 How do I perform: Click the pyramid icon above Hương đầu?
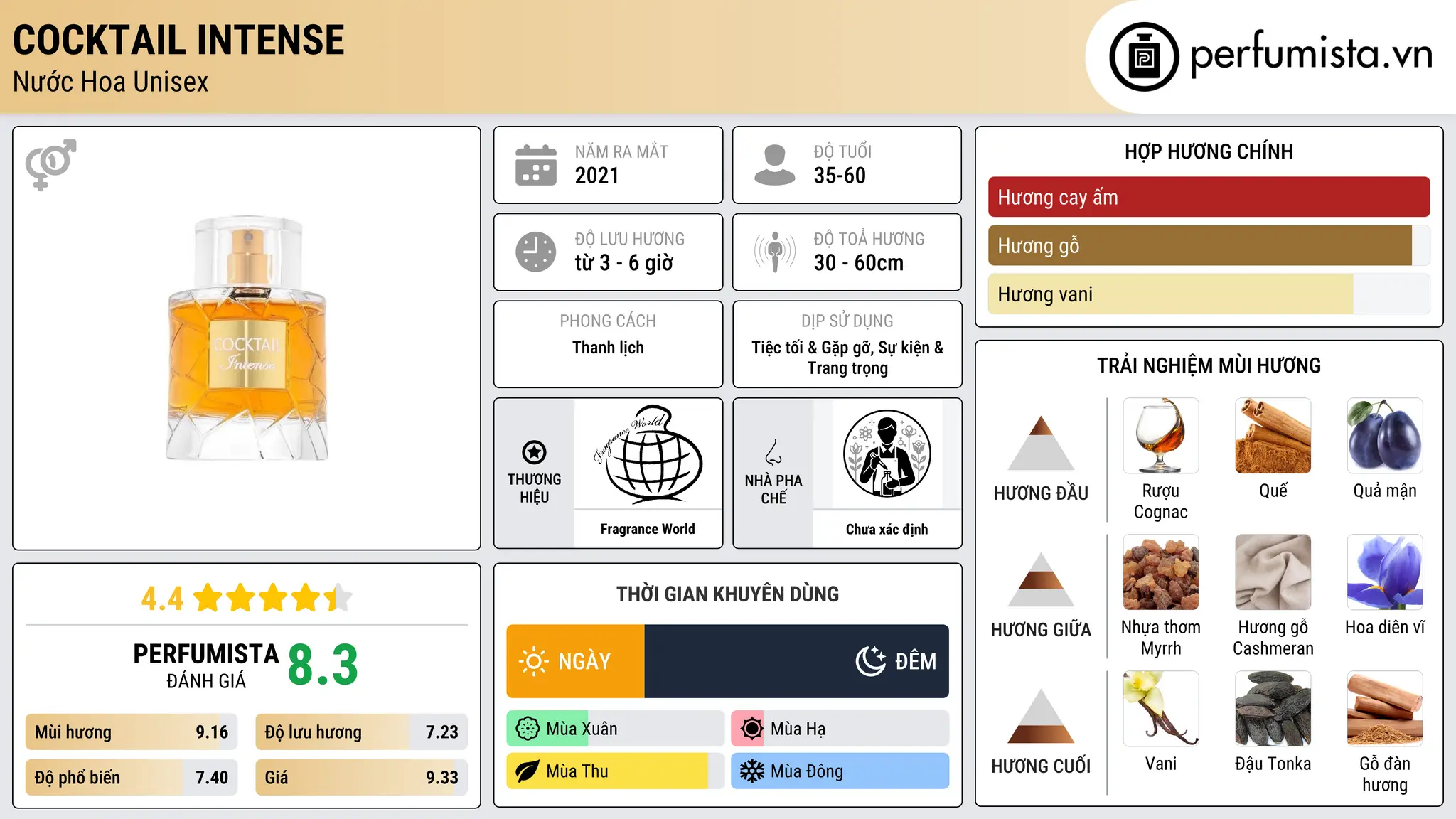1041,443
